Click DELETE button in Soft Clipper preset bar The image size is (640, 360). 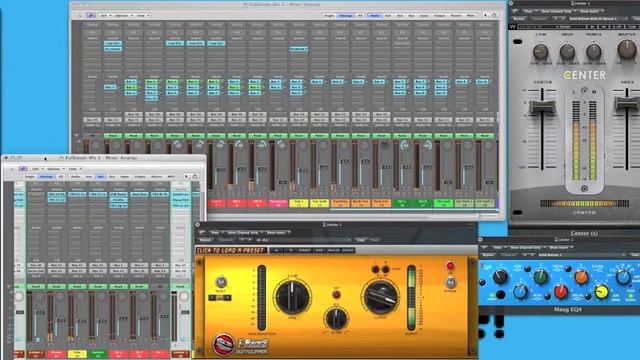348,250
